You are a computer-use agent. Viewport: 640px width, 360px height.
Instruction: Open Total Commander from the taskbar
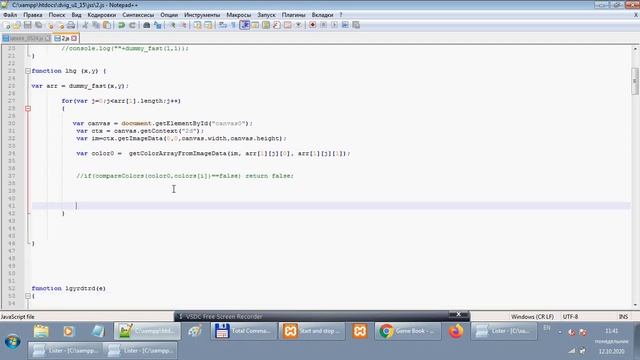(244, 331)
